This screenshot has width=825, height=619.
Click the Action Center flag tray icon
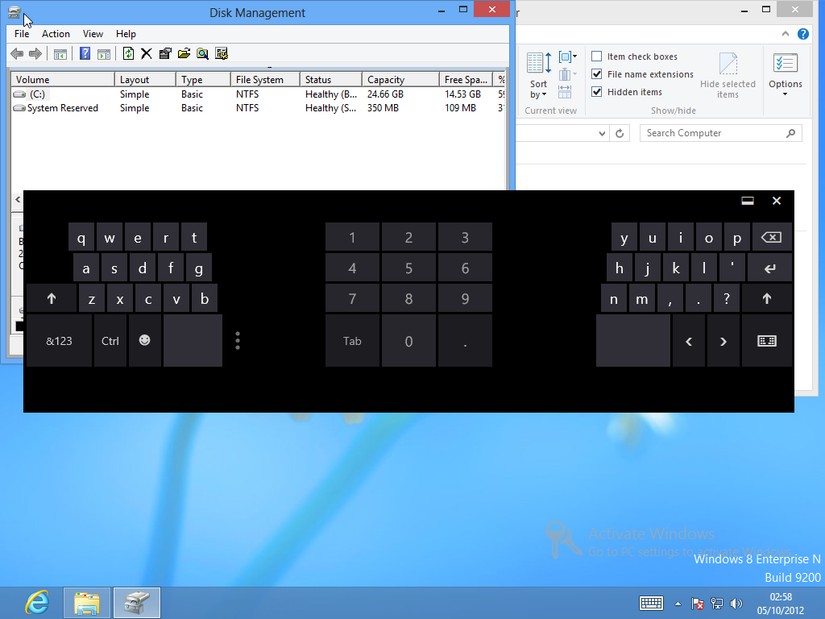click(x=697, y=604)
